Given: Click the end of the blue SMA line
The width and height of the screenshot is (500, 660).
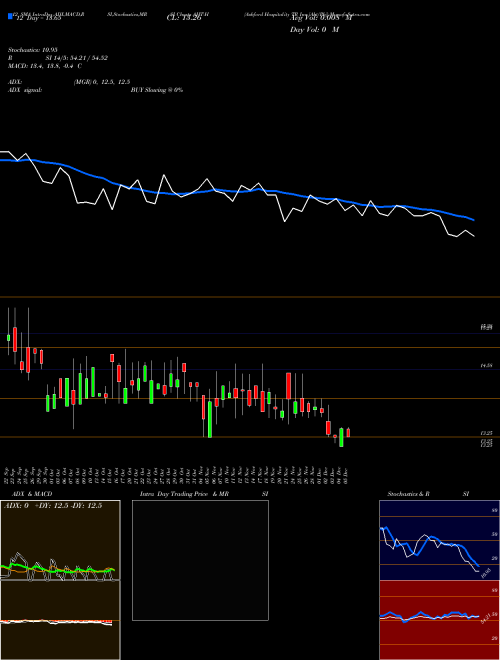Looking at the screenshot, I should [474, 220].
